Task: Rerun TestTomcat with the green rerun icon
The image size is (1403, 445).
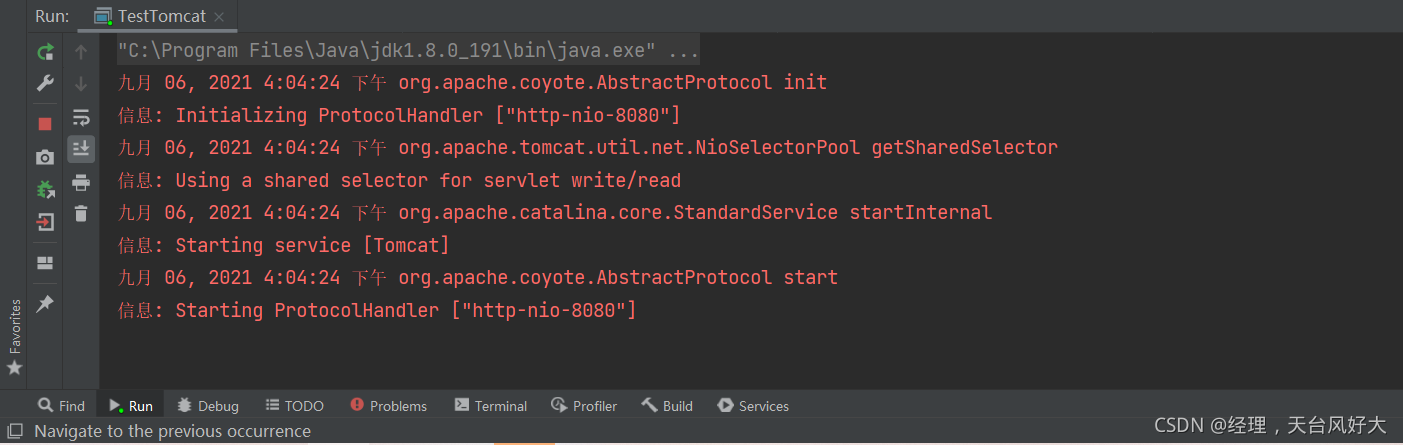Action: tap(45, 52)
